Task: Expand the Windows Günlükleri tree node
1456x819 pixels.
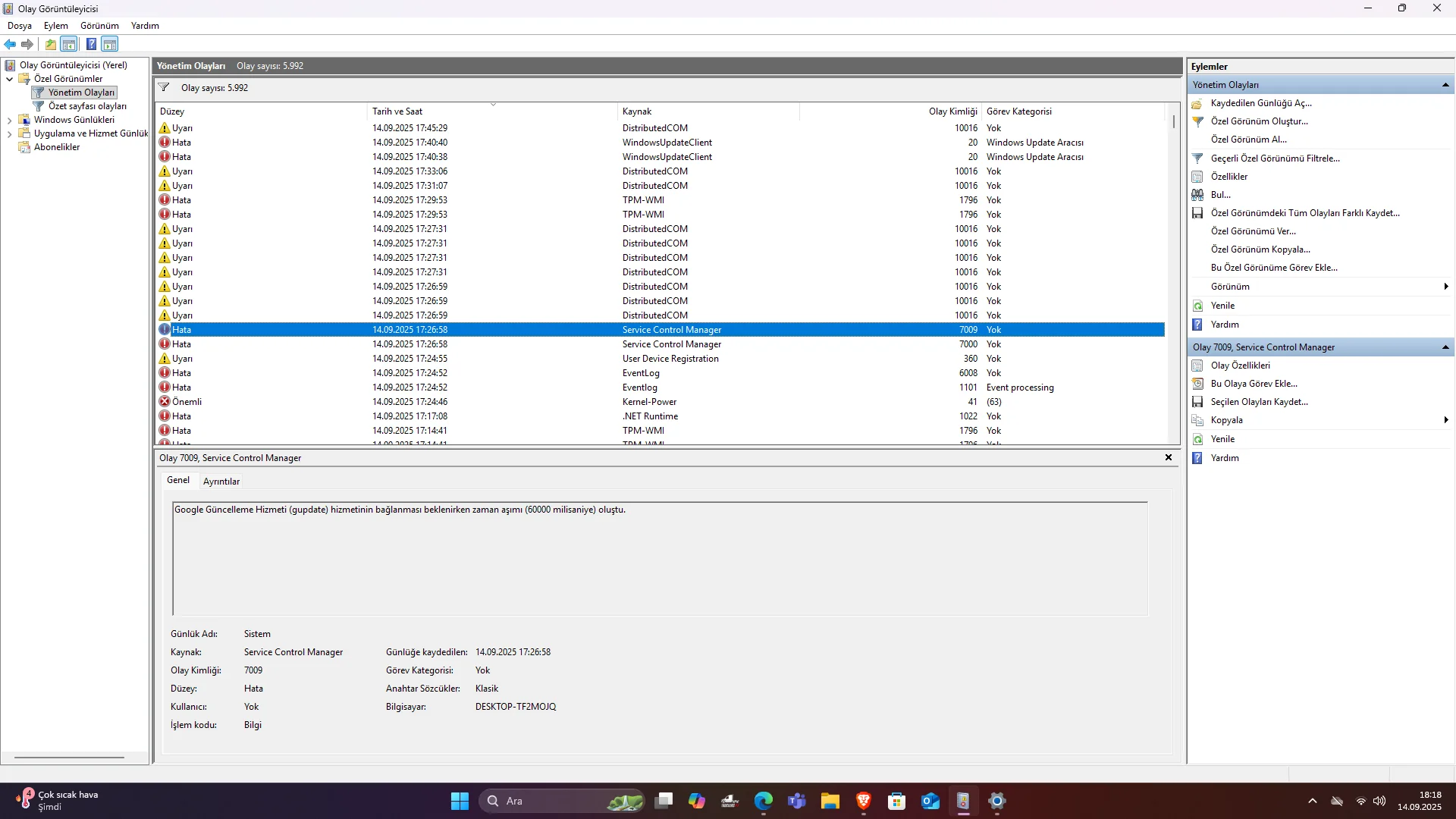Action: point(9,120)
